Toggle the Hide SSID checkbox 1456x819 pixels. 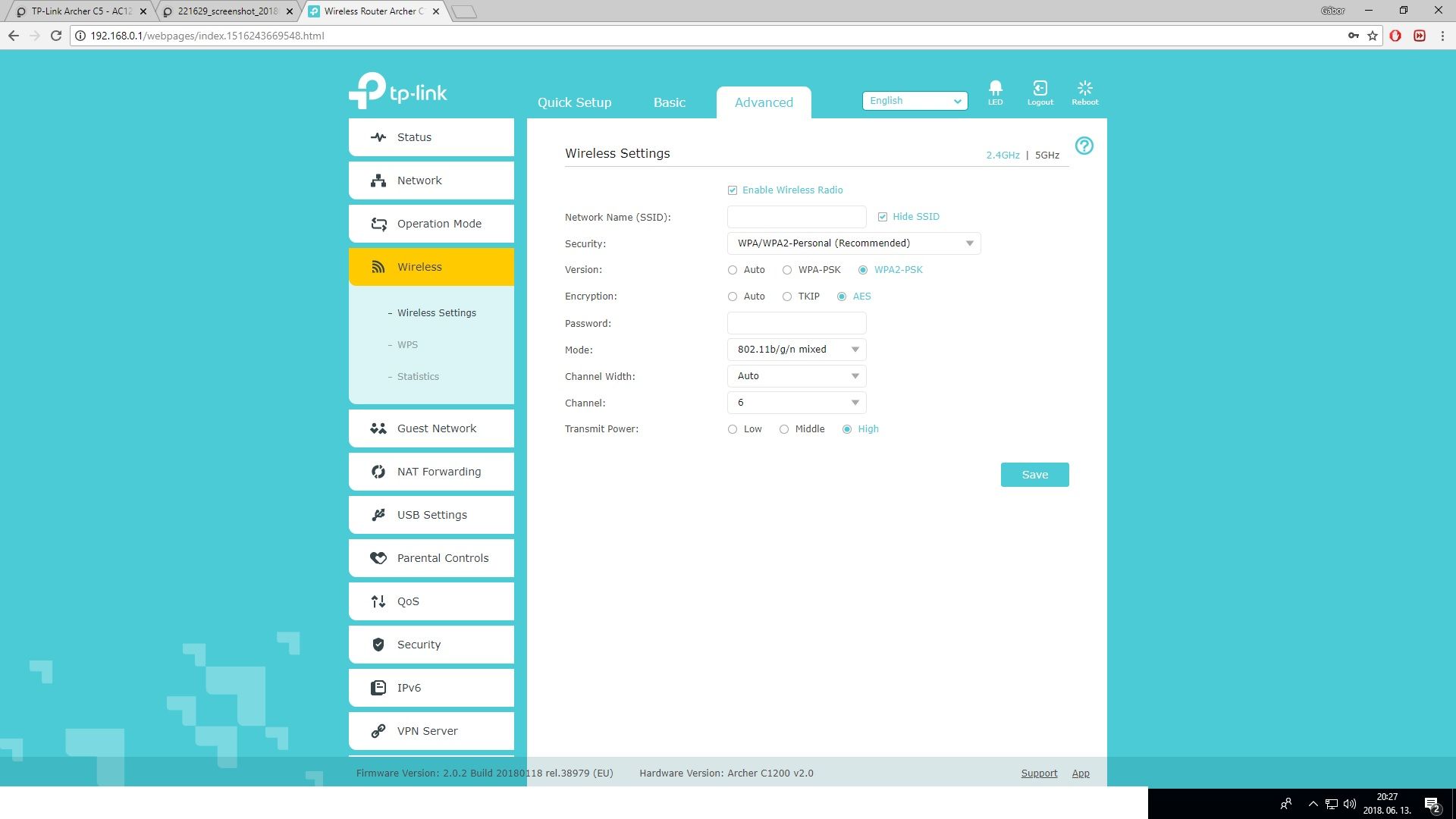[x=883, y=217]
